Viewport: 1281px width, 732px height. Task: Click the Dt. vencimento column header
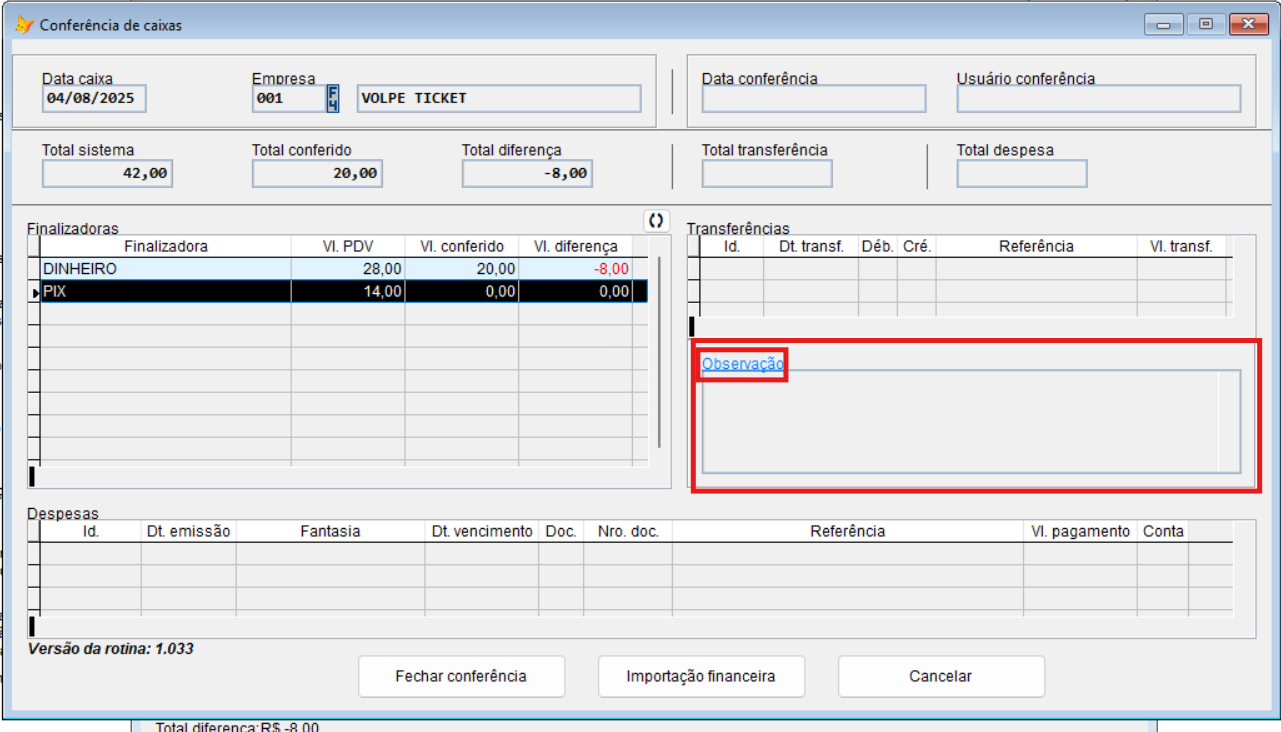point(482,531)
